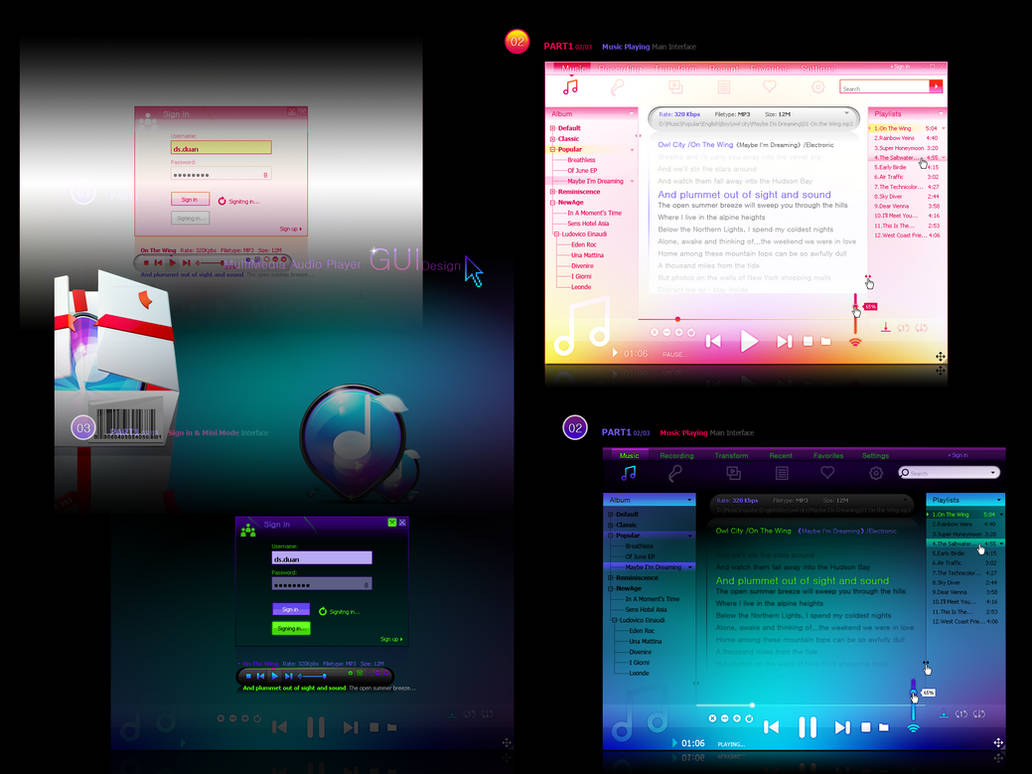
Task: Click the heart favorites icon in dark player
Action: (827, 472)
